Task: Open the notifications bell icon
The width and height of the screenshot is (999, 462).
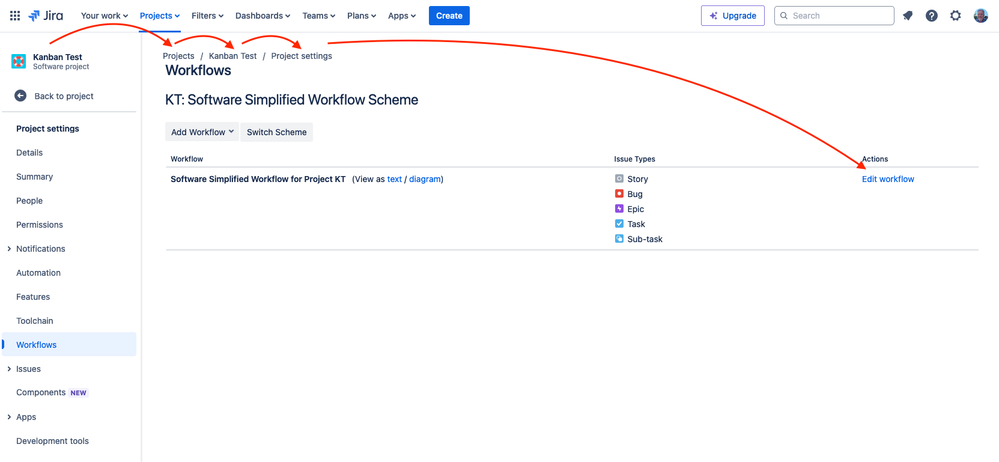Action: coord(908,16)
